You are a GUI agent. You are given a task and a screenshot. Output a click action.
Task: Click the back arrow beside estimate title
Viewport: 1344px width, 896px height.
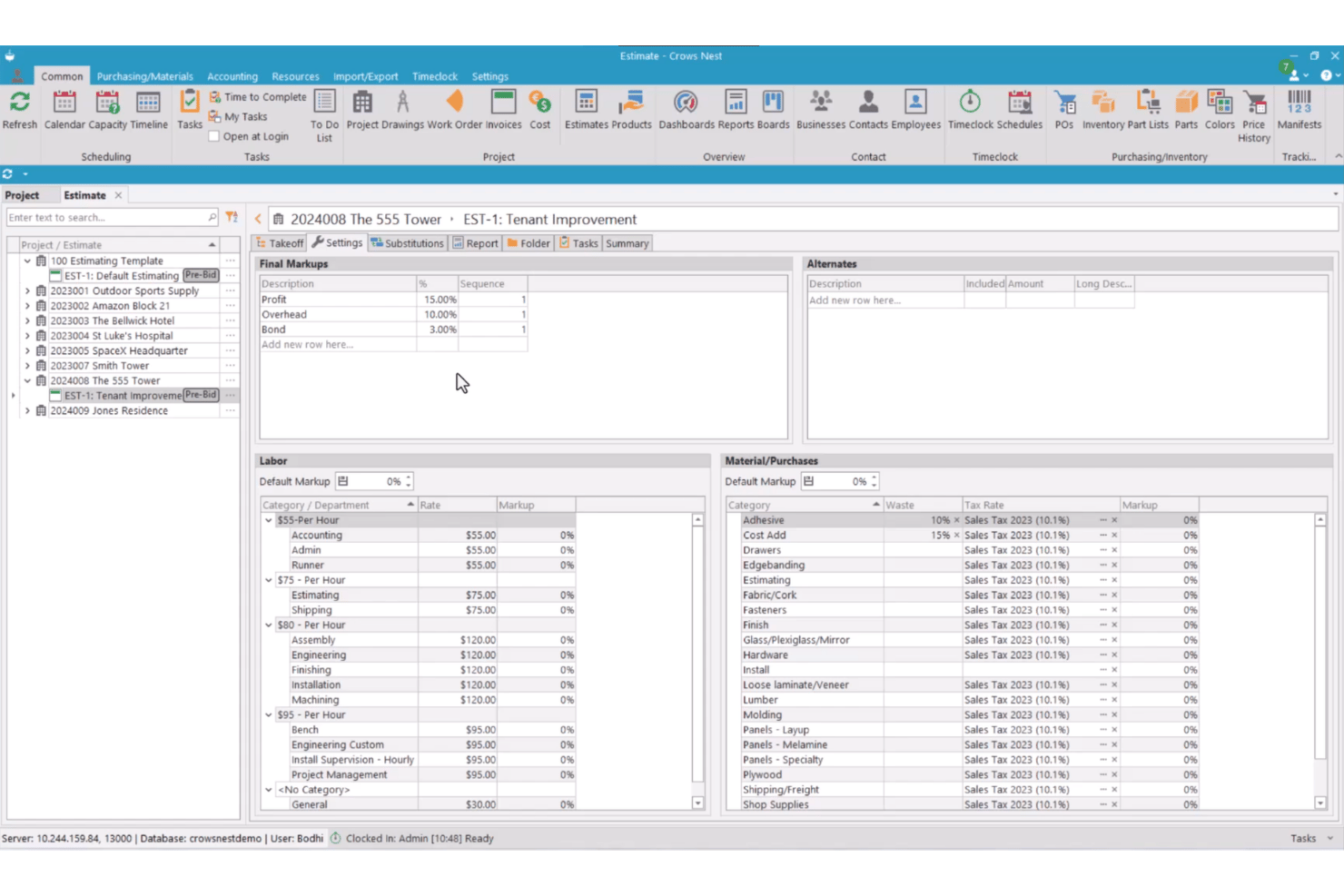click(x=258, y=219)
